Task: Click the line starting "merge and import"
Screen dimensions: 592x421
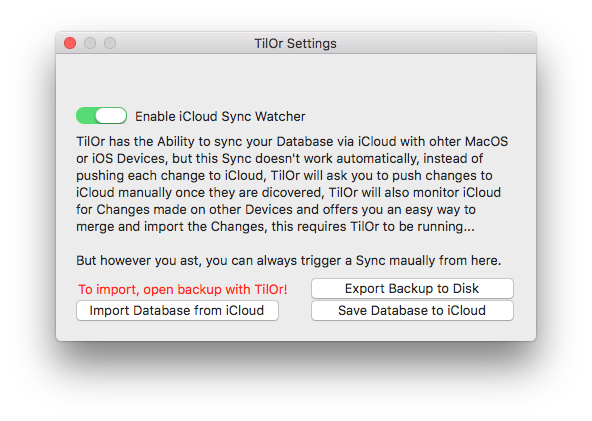Action: click(275, 227)
